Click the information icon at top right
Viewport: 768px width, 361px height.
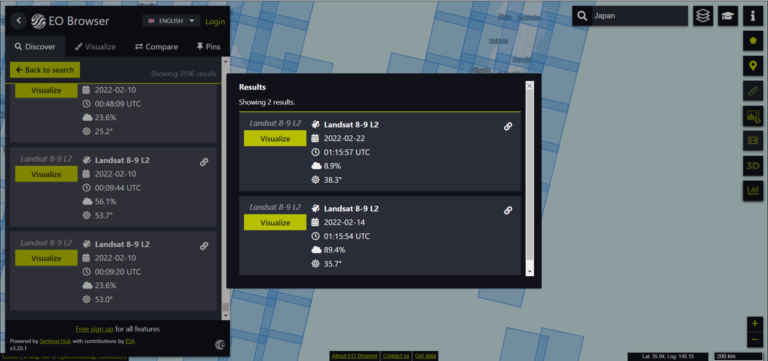(x=753, y=16)
